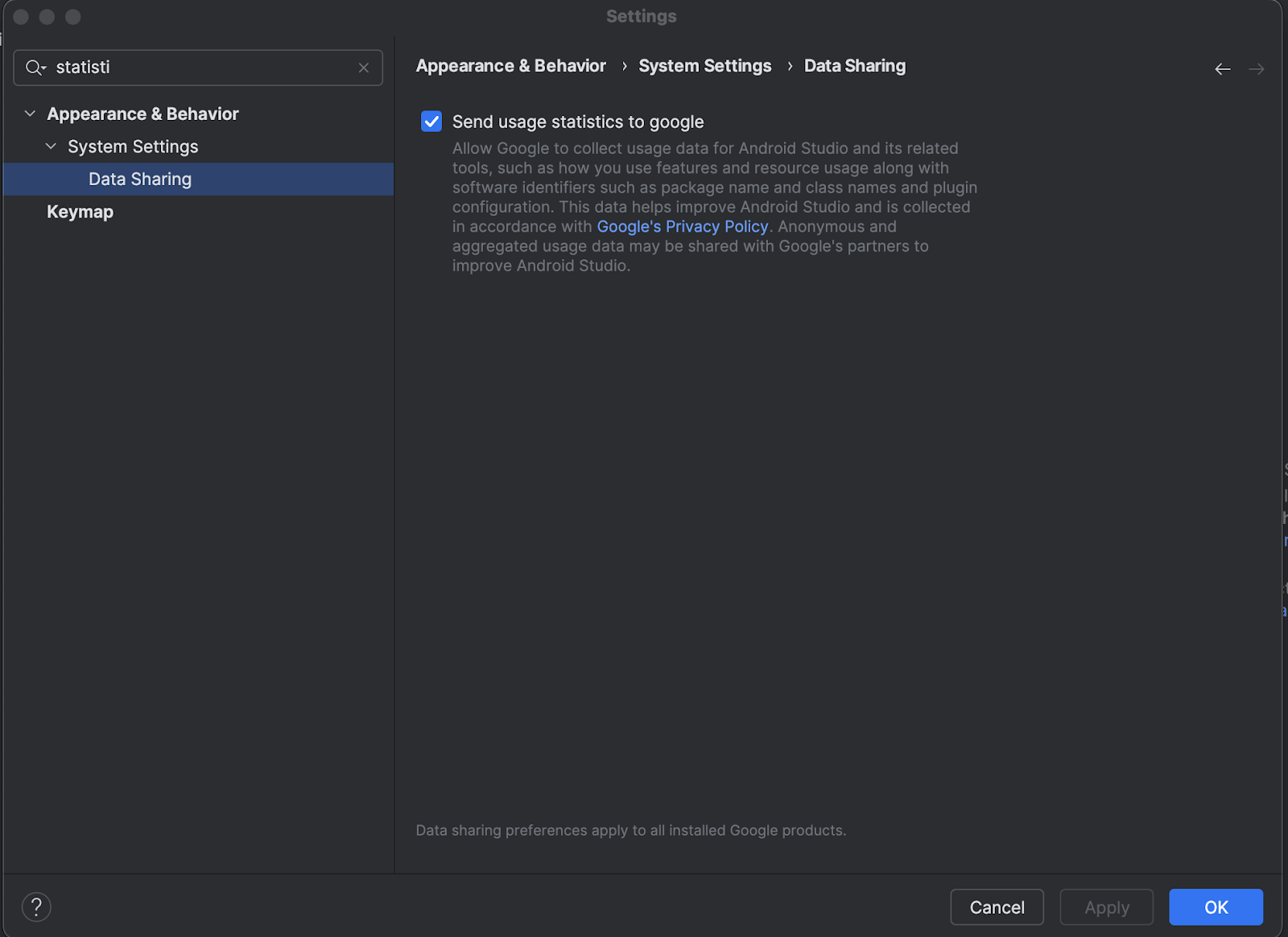The image size is (1288, 937).
Task: Confirm settings with the OK button
Action: (1216, 906)
